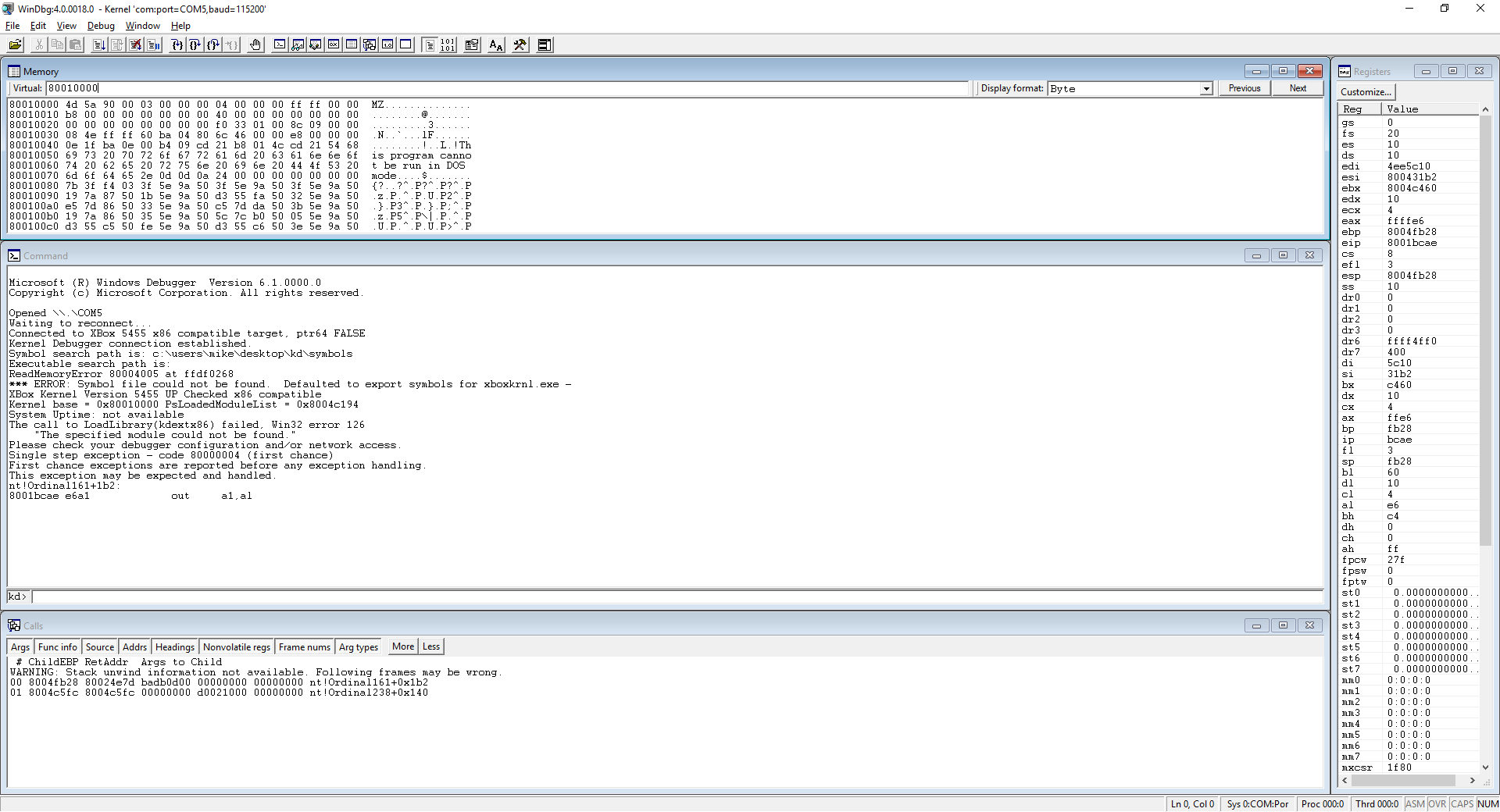Click the More button in Calls window
Image resolution: width=1500 pixels, height=812 pixels.
pos(403,646)
